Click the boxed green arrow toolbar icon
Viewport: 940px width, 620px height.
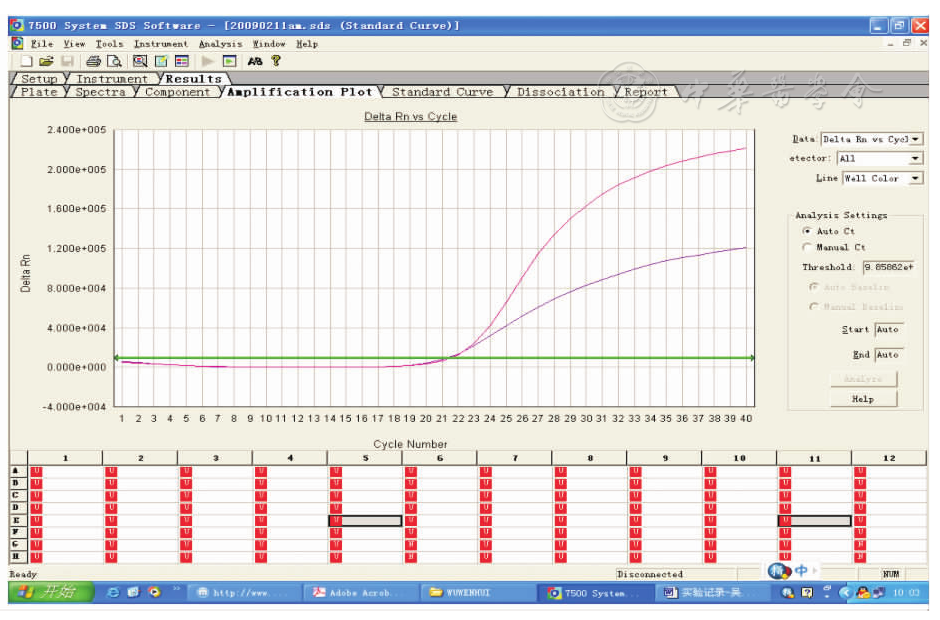coord(230,61)
